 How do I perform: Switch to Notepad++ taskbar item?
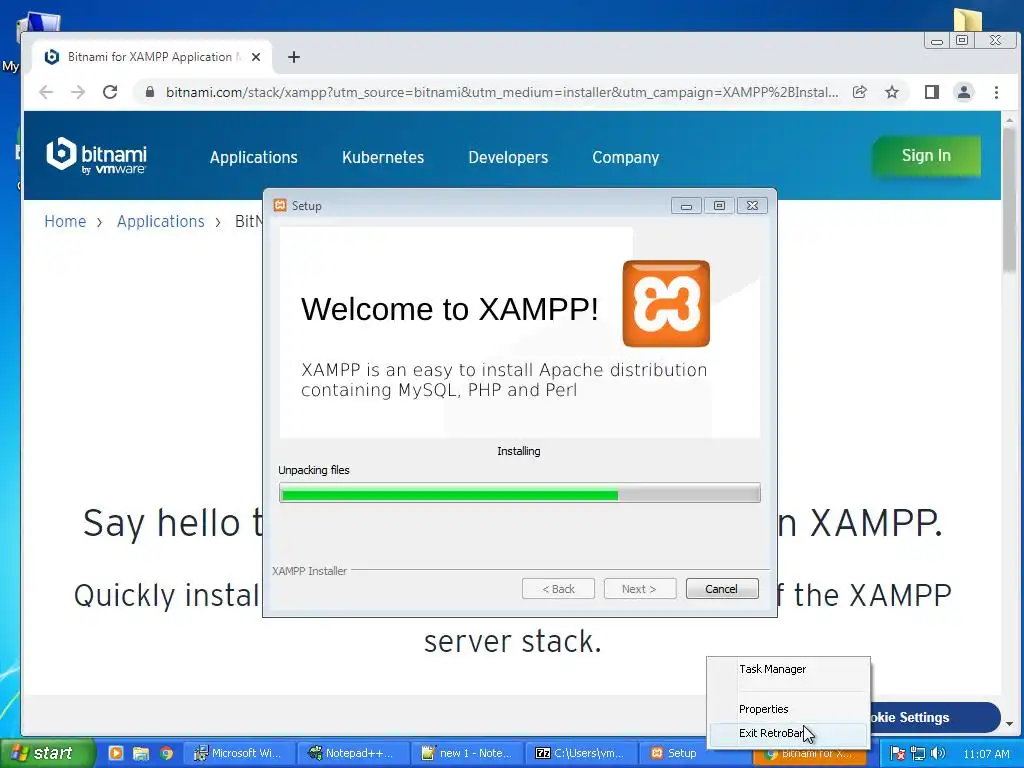(x=353, y=753)
